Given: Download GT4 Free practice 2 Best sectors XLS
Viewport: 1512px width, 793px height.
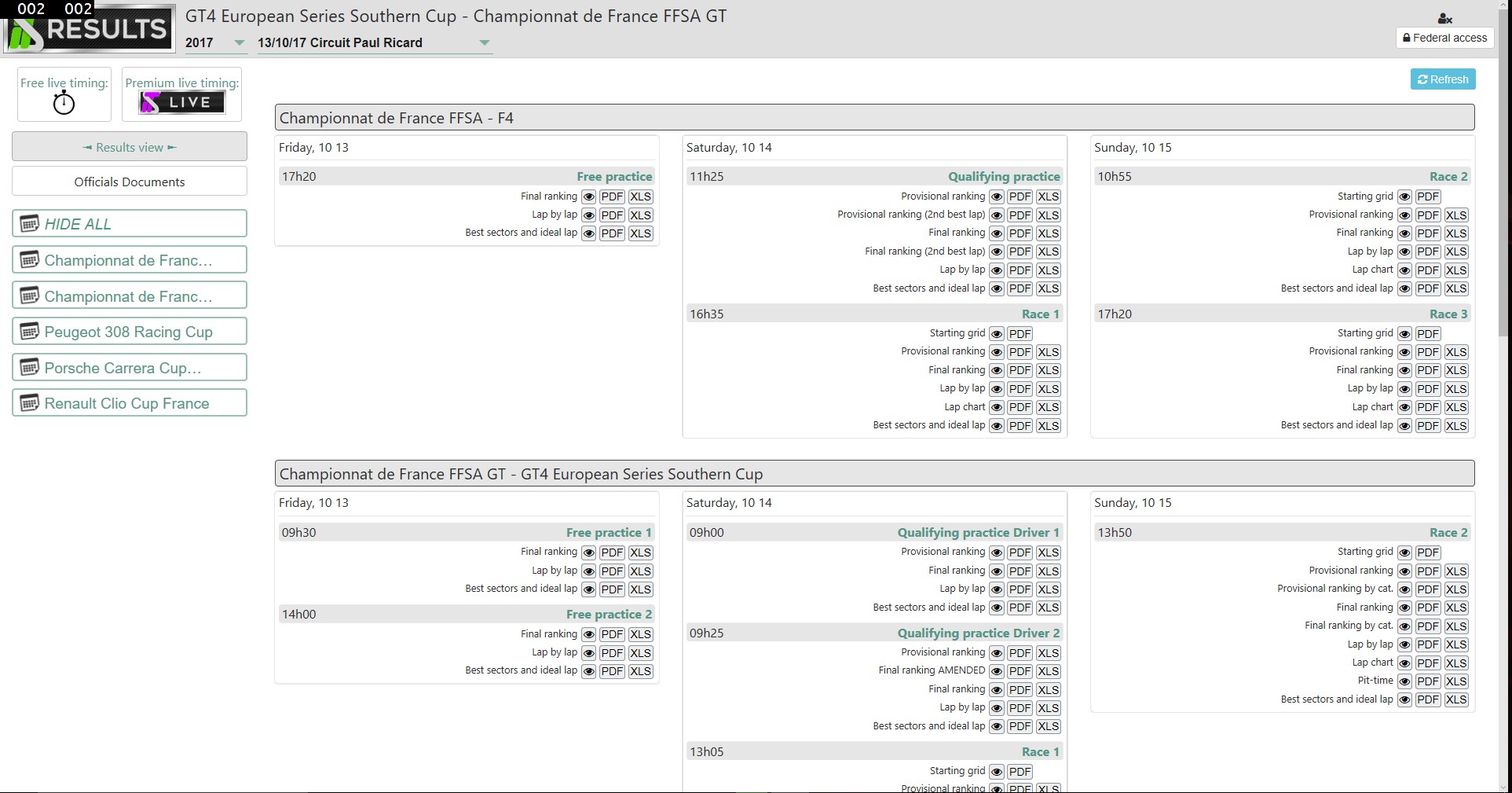Looking at the screenshot, I should point(641,671).
